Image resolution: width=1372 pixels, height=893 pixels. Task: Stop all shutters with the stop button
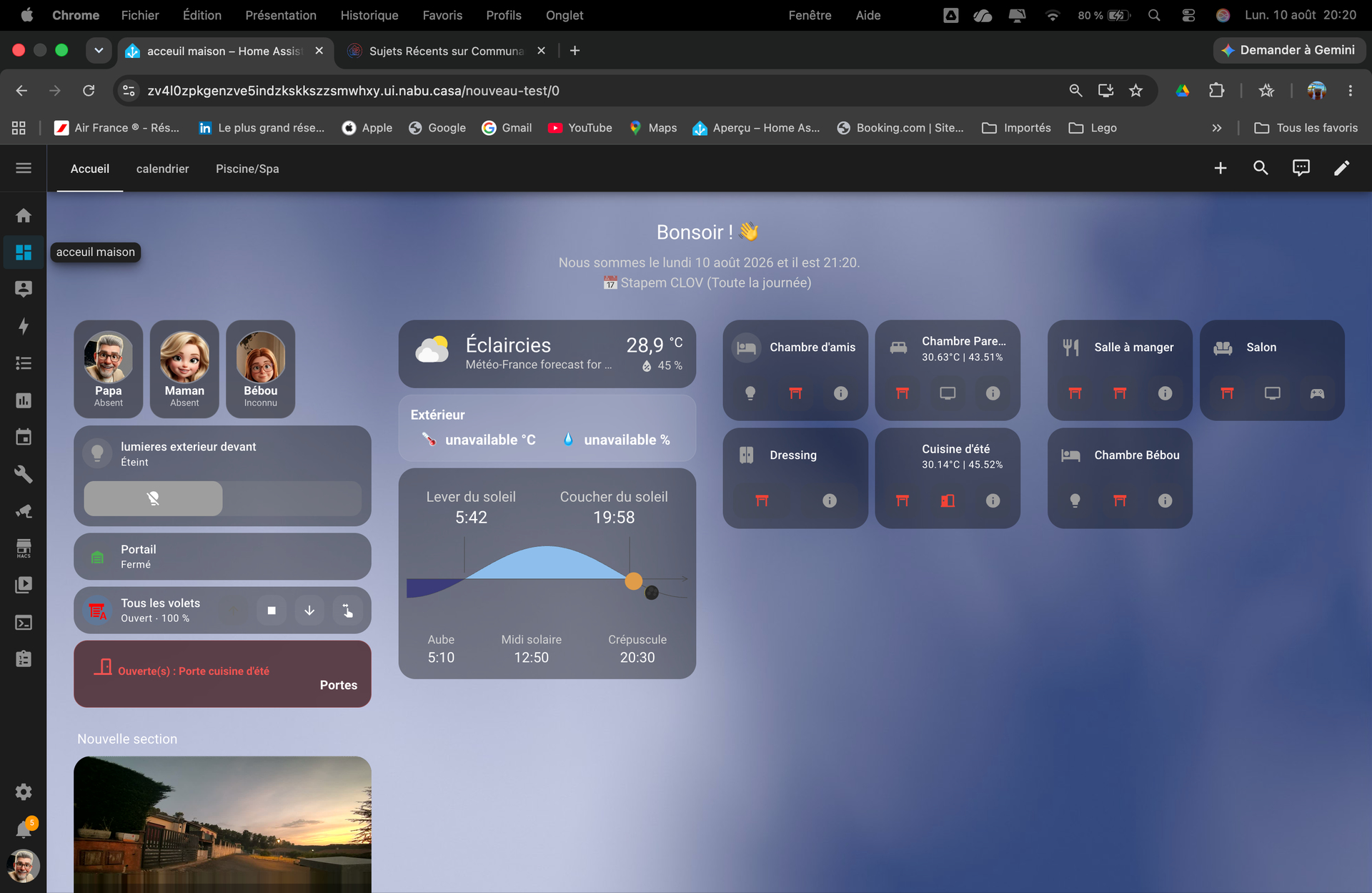pyautogui.click(x=272, y=611)
